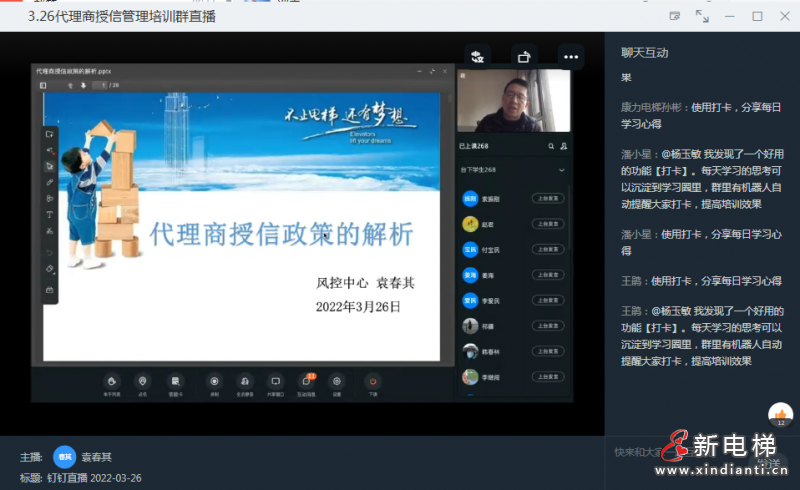The image size is (800, 490).
Task: Open interactive messages with the notification badge
Action: point(306,381)
